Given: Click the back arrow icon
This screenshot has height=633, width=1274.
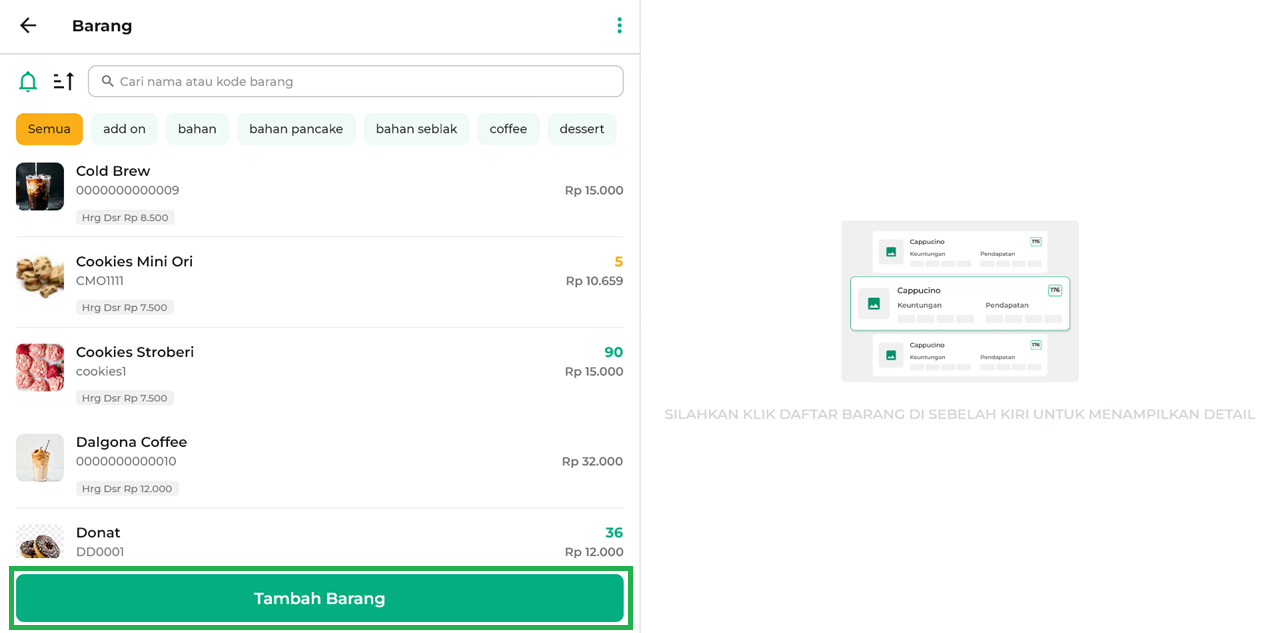Looking at the screenshot, I should pos(28,26).
